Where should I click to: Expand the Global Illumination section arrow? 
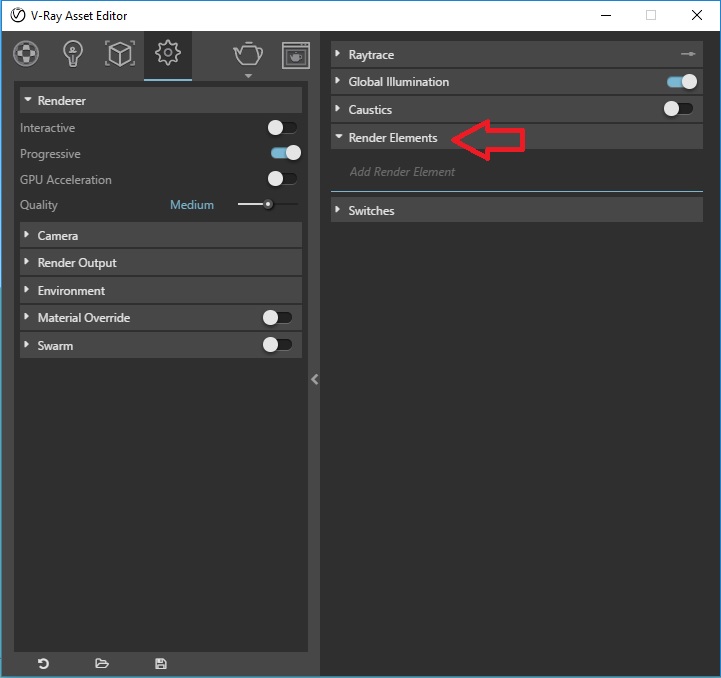point(338,81)
